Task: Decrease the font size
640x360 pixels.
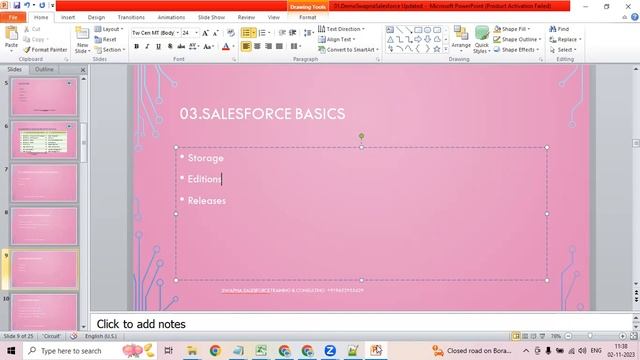Action: click(x=216, y=33)
